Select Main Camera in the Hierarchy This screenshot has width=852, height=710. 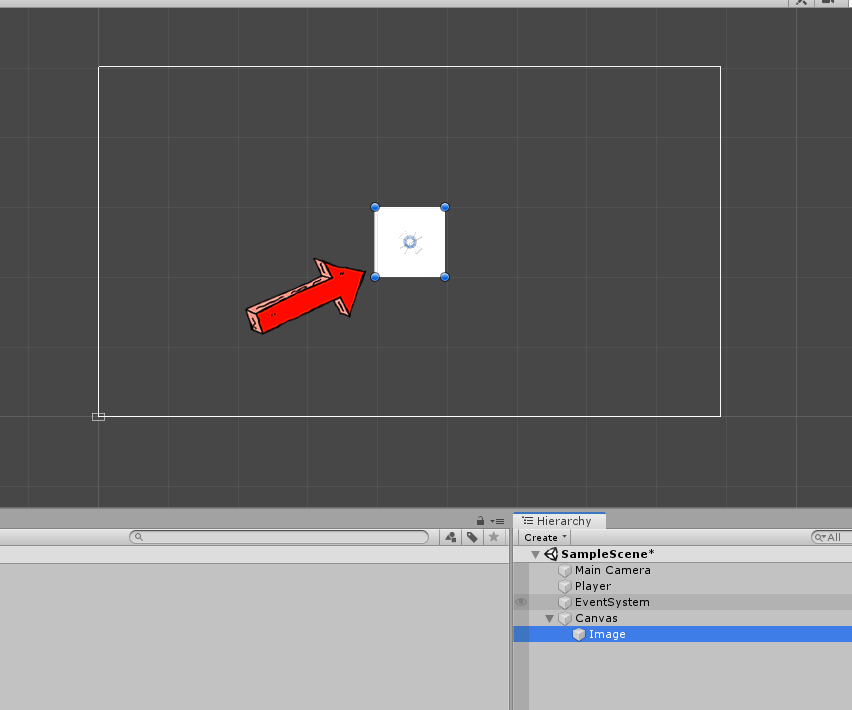click(x=612, y=570)
